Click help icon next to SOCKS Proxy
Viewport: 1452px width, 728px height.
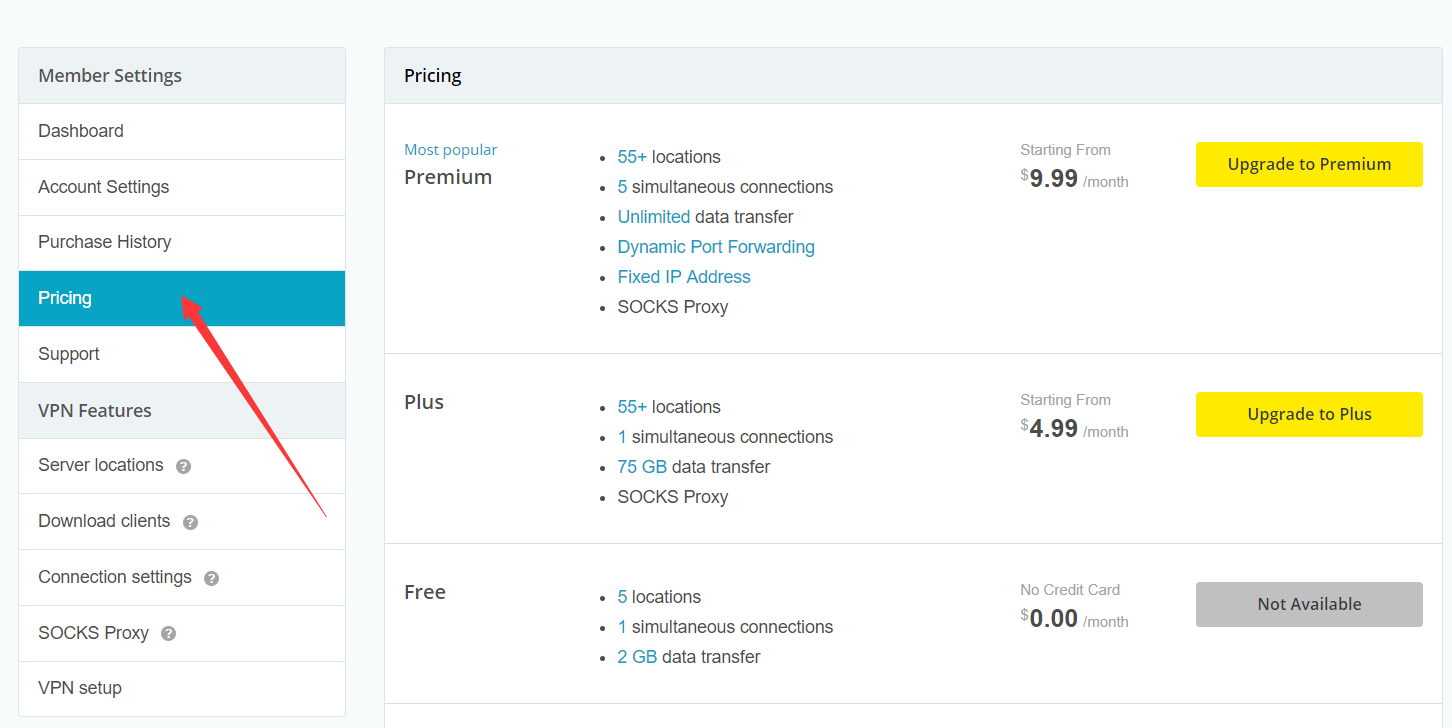(168, 634)
